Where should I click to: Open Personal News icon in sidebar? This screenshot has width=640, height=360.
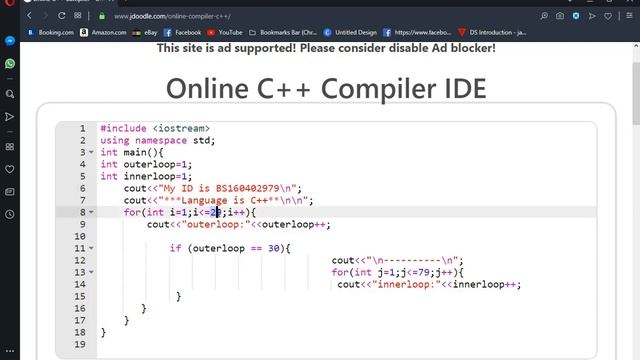coord(10,192)
